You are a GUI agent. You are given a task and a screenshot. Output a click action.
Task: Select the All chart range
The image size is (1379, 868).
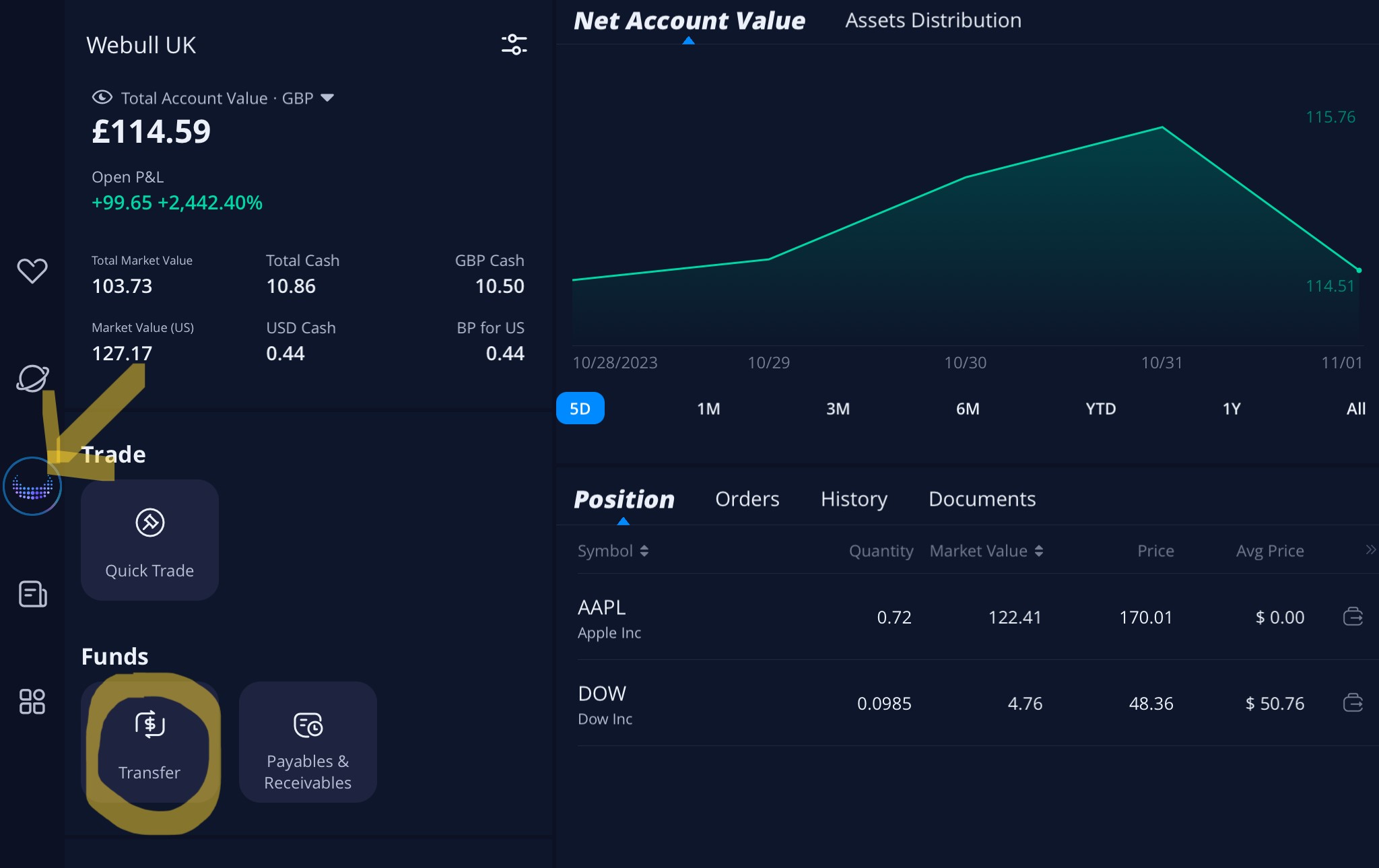click(x=1356, y=409)
